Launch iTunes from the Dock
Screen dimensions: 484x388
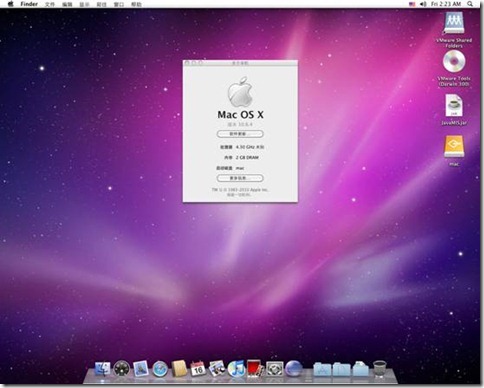coord(236,369)
